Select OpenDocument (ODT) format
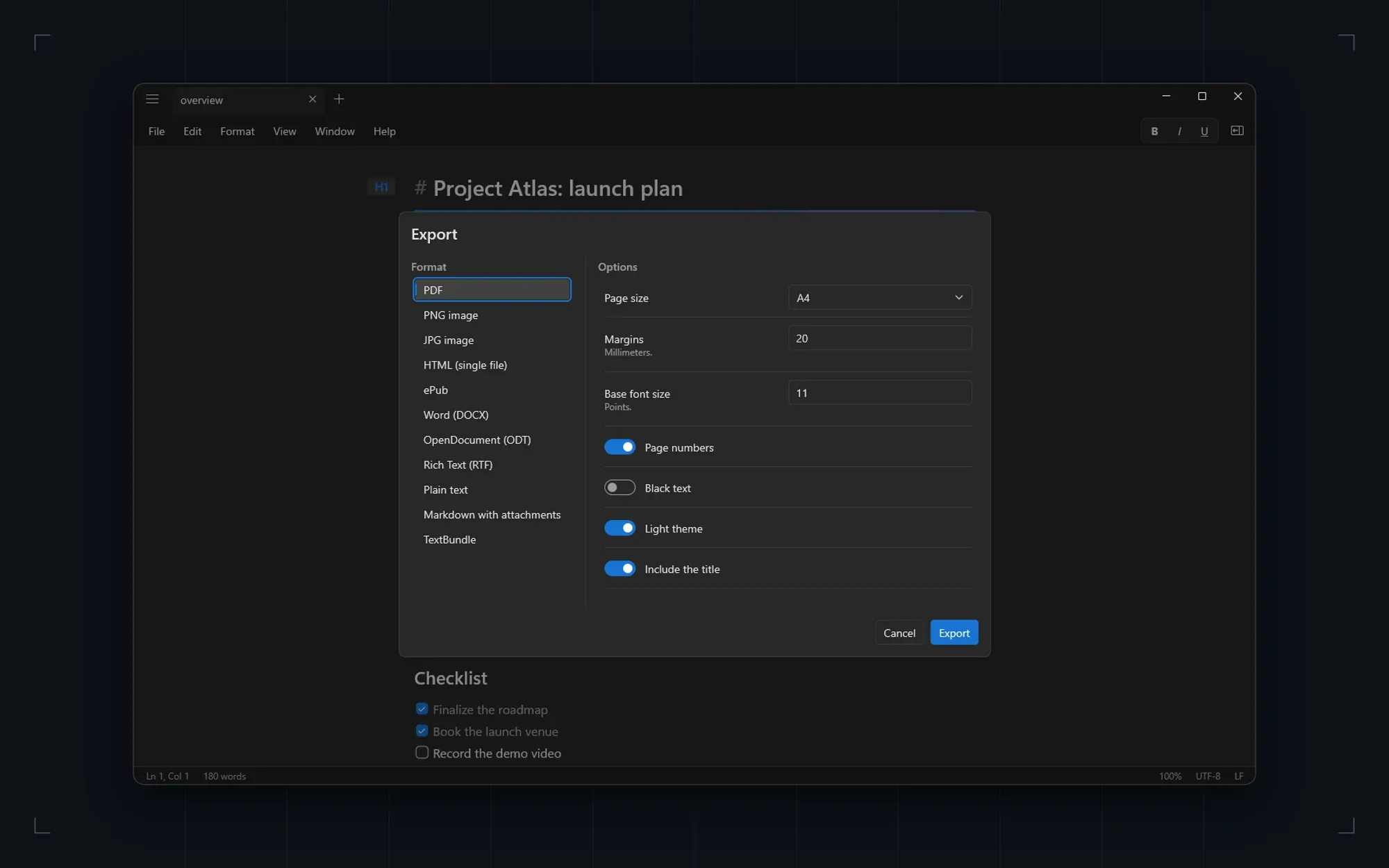The height and width of the screenshot is (868, 1389). click(492, 440)
